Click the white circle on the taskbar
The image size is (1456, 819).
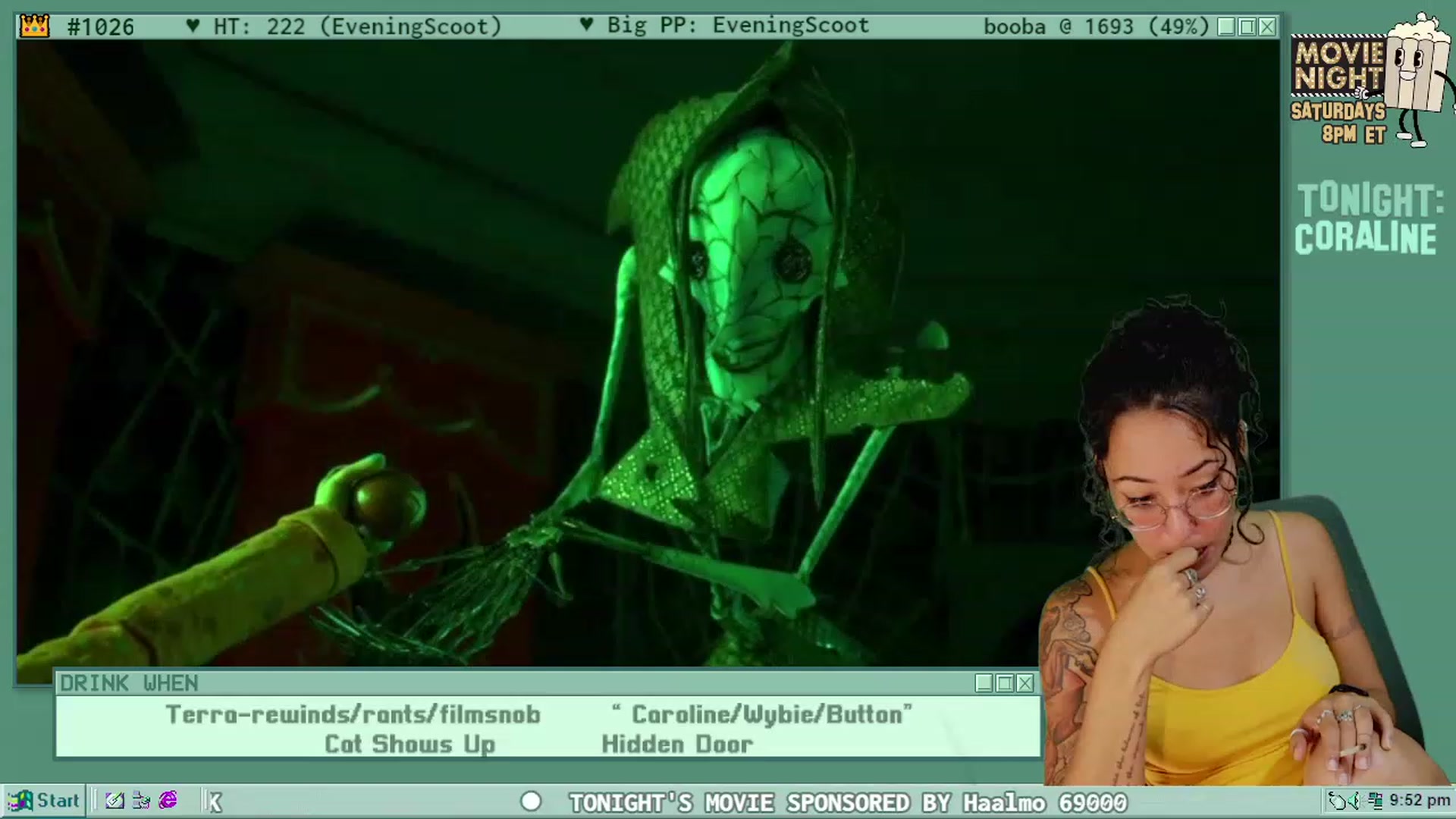[531, 802]
